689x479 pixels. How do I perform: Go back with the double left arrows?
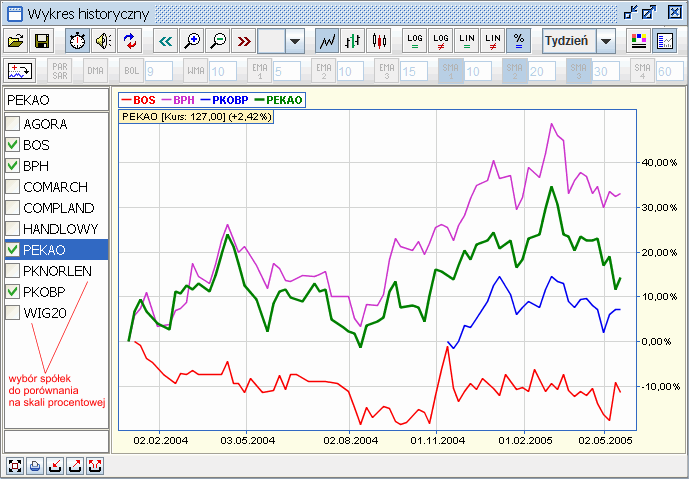tap(166, 41)
